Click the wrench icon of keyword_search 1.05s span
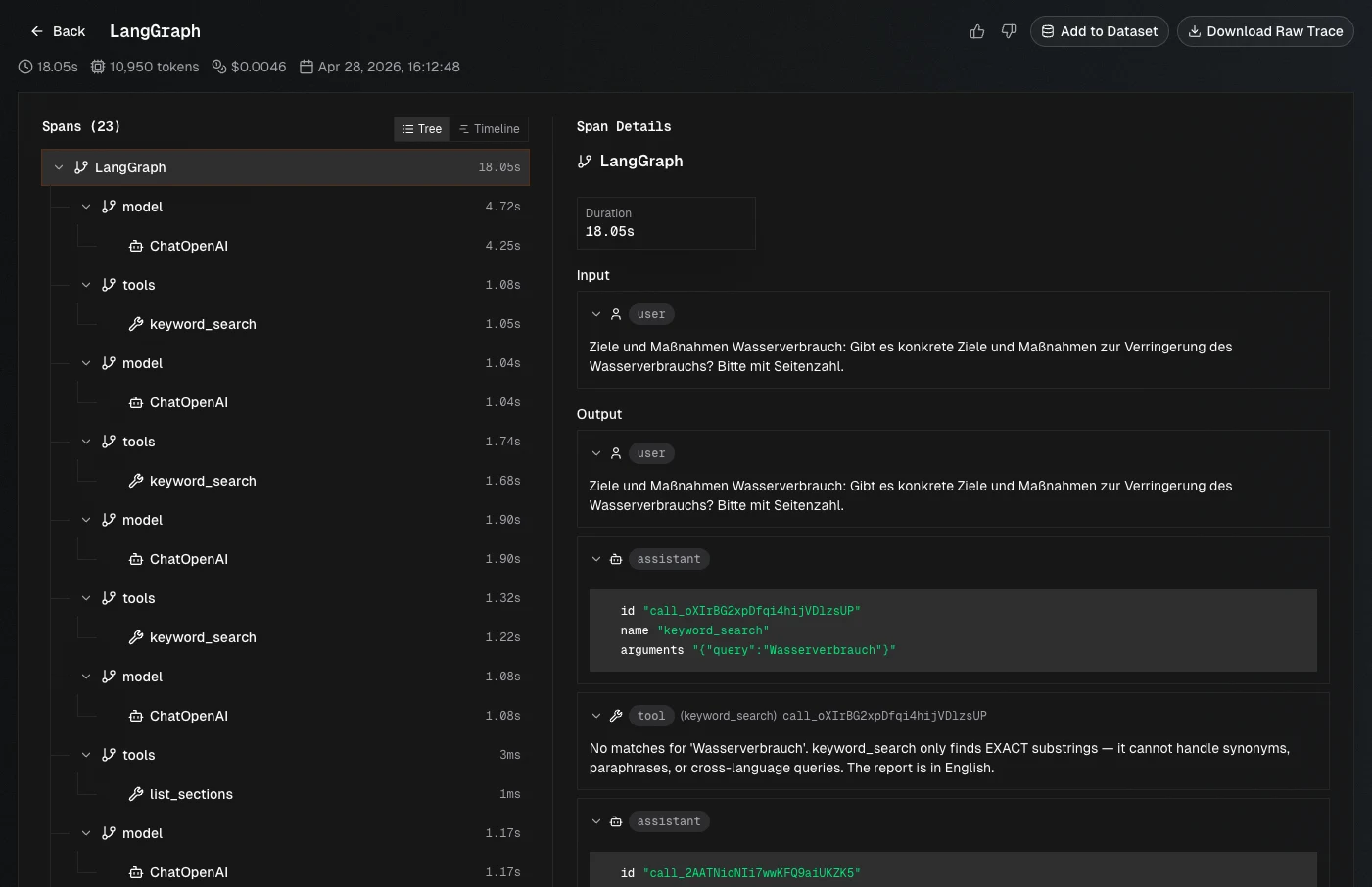Screen dimensions: 1372x887 click(x=136, y=324)
